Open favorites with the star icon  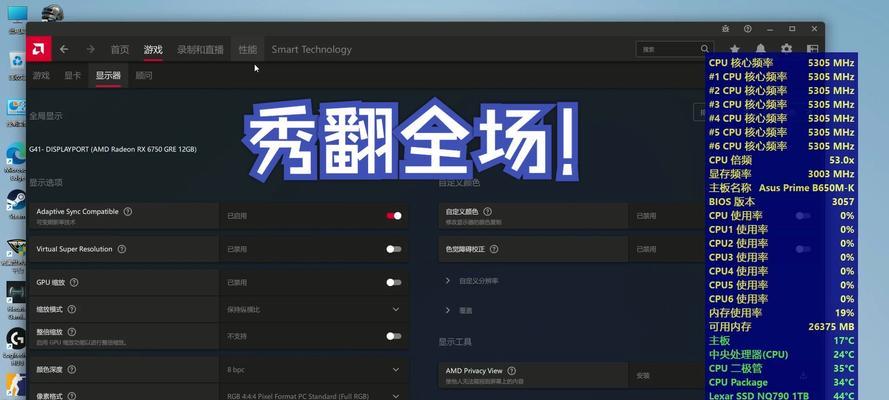(x=735, y=49)
